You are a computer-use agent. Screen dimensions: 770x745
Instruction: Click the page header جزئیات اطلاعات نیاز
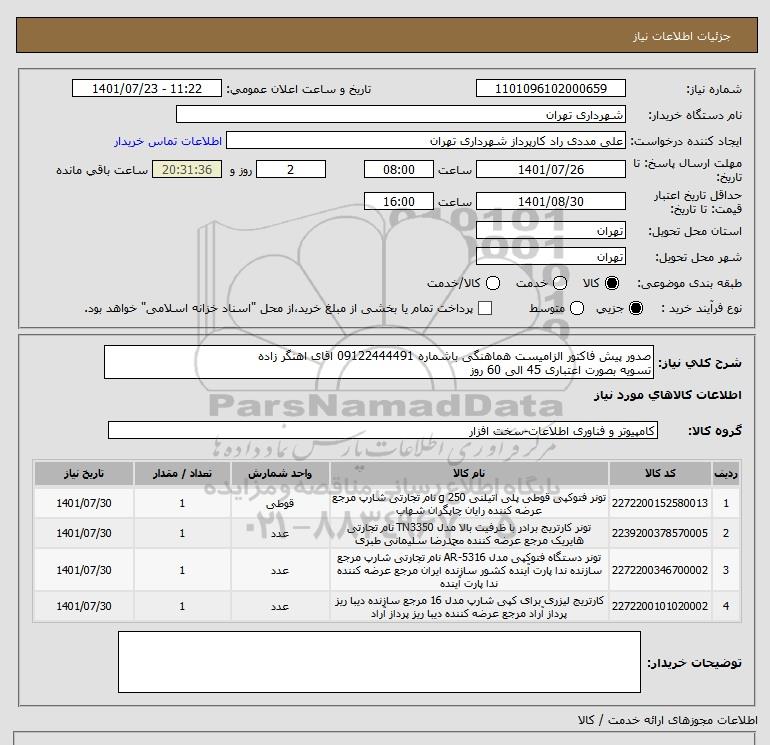[682, 37]
